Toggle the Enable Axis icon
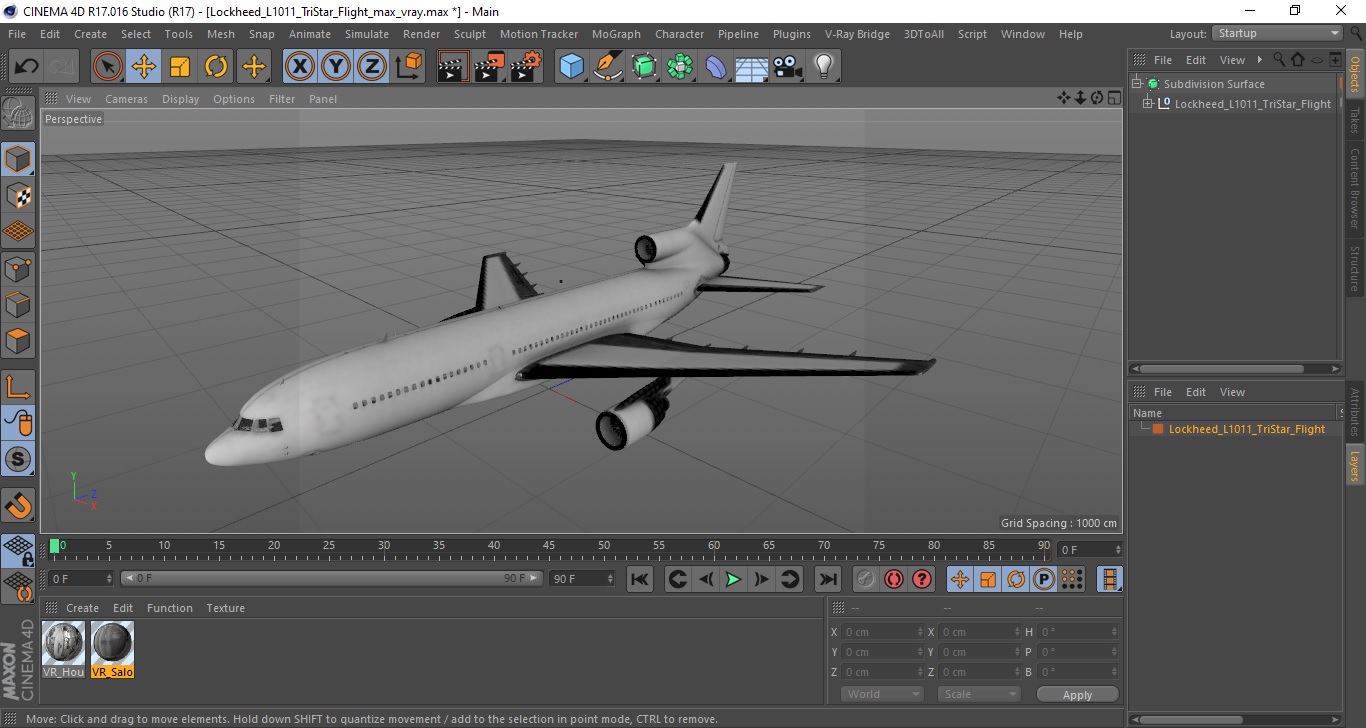 [x=18, y=386]
